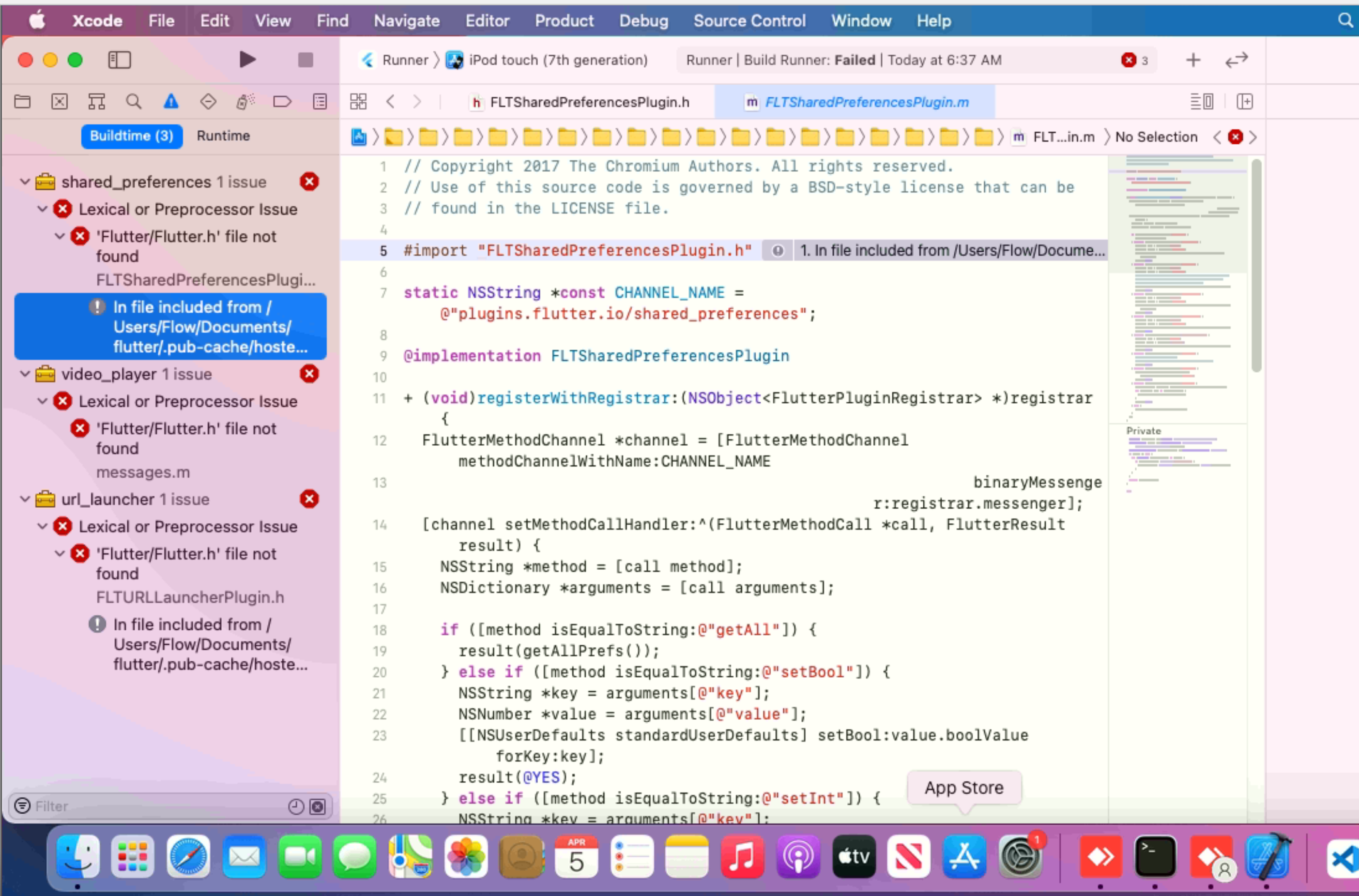Image resolution: width=1359 pixels, height=896 pixels.
Task: Click the FLT...in.m jump bar item
Action: [1054, 137]
